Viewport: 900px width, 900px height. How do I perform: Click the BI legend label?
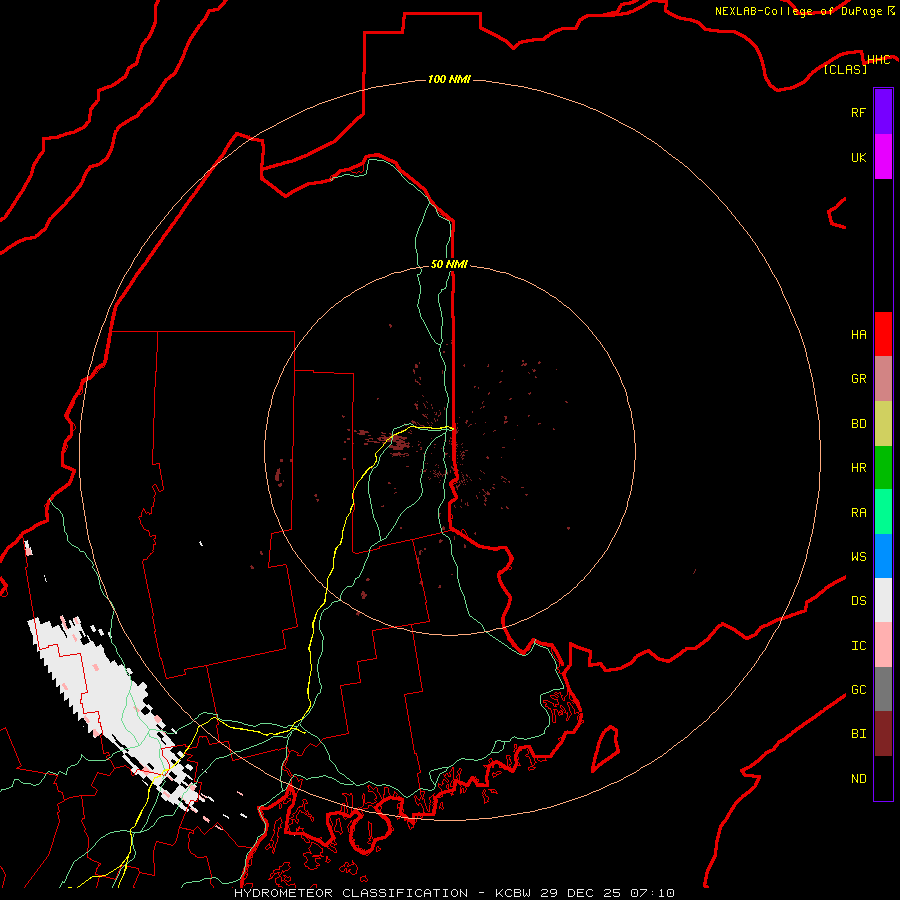(858, 734)
